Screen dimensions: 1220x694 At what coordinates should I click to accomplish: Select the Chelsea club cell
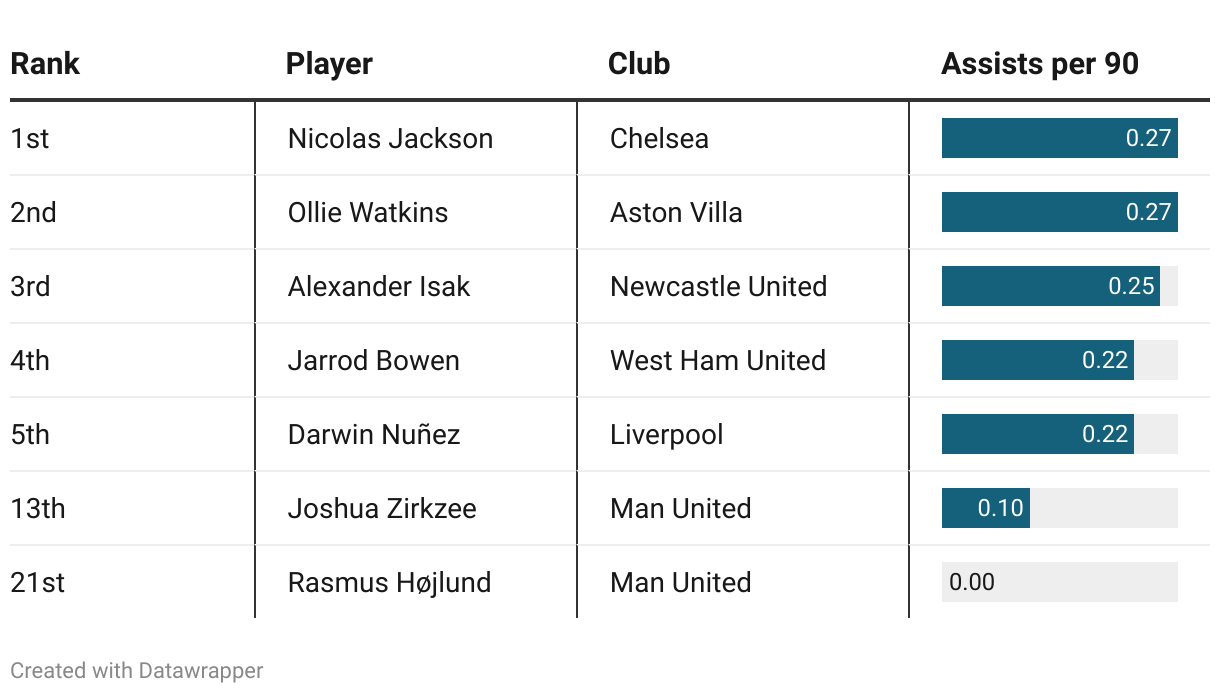[659, 138]
